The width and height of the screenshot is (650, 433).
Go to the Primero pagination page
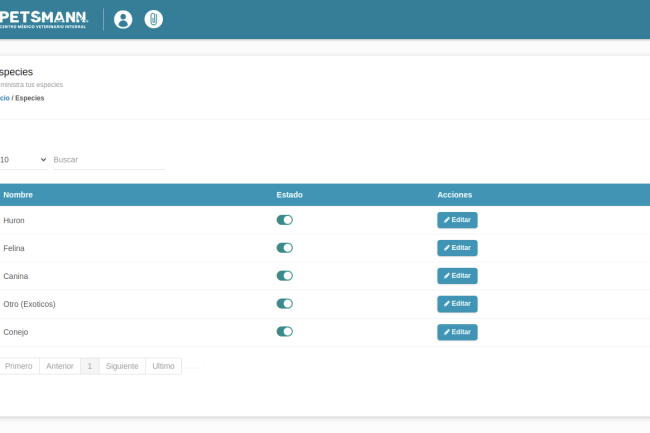coord(19,366)
